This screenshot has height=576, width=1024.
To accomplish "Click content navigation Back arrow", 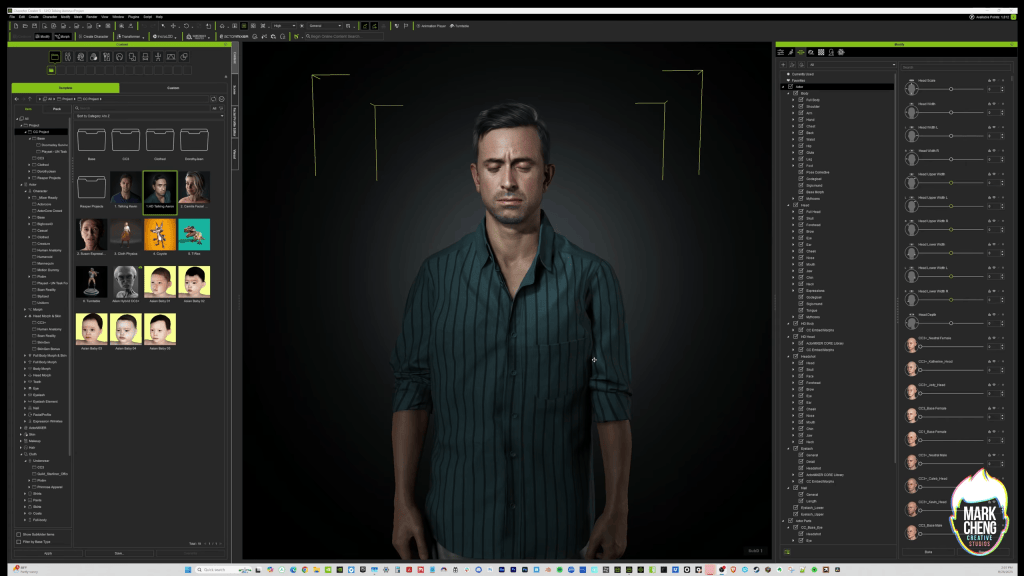I will pos(17,99).
